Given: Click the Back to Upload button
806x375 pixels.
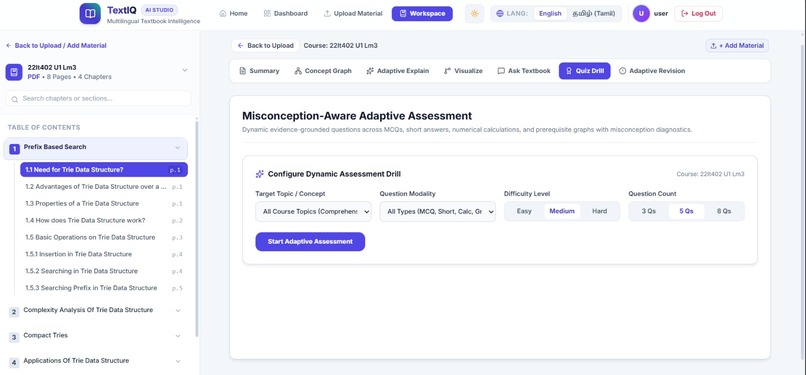Looking at the screenshot, I should (266, 45).
